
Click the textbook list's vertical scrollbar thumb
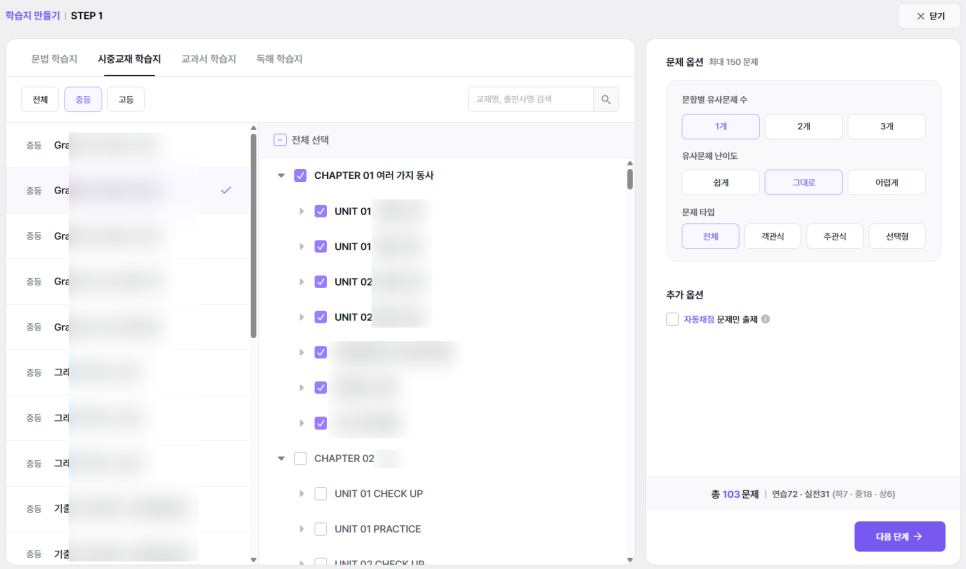[253, 236]
